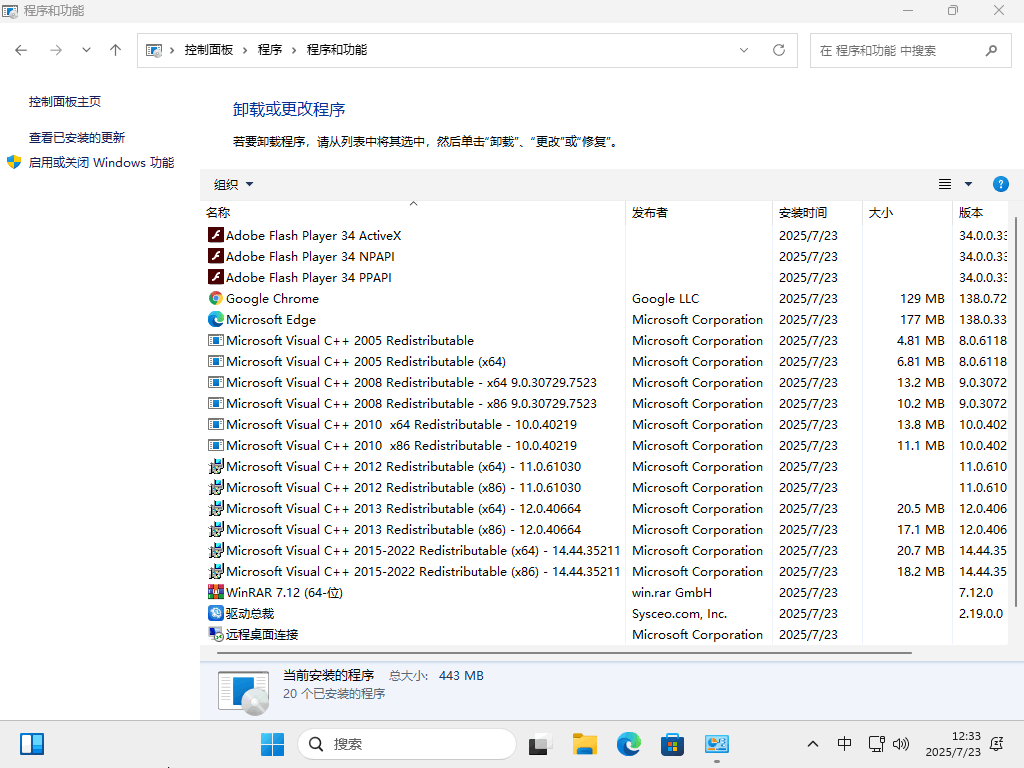Click 控制面板 in the address breadcrumb

pyautogui.click(x=209, y=50)
